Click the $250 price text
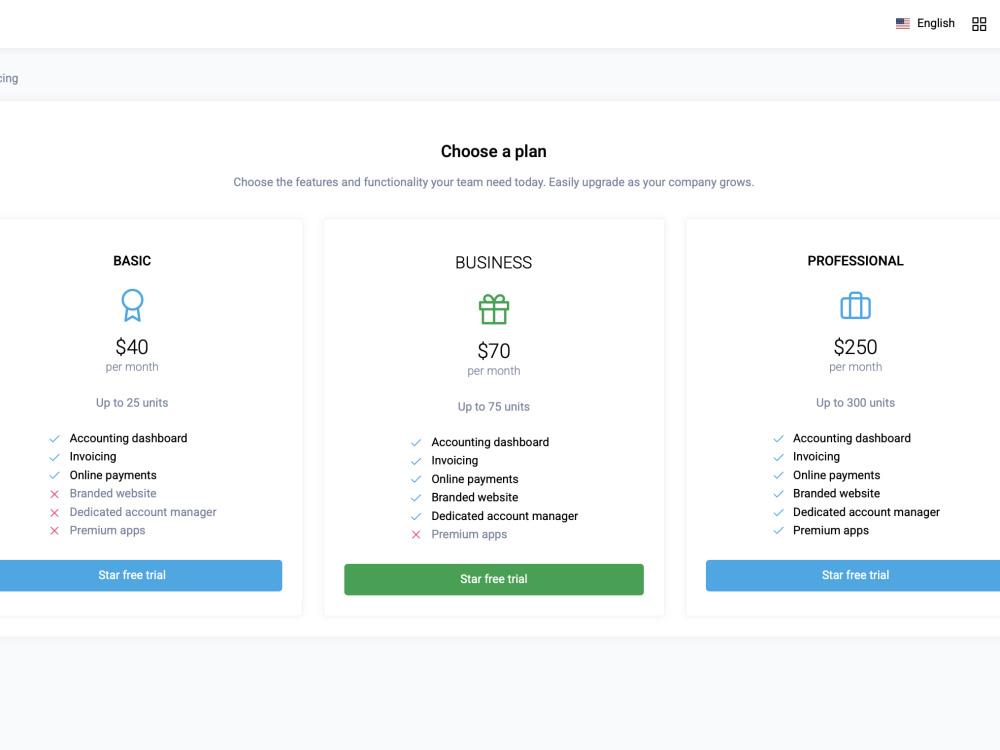 pos(855,347)
